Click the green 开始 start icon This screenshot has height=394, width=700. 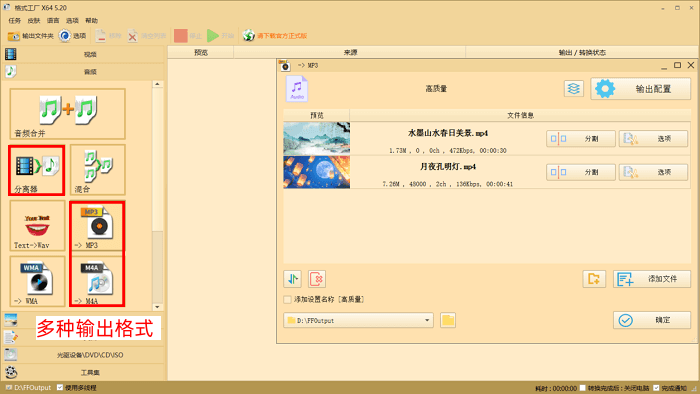coord(213,36)
